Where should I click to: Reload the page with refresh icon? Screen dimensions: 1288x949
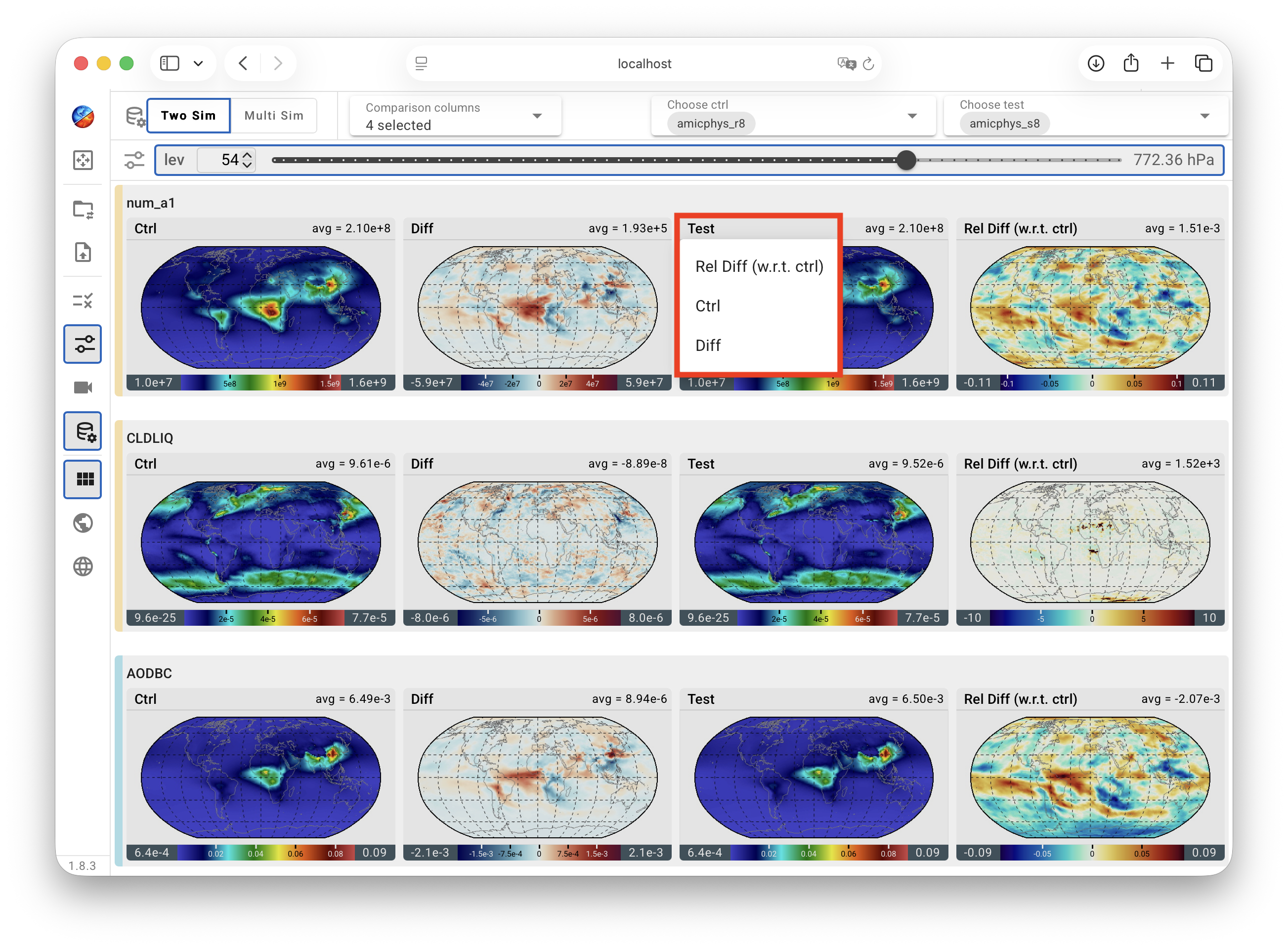(868, 64)
